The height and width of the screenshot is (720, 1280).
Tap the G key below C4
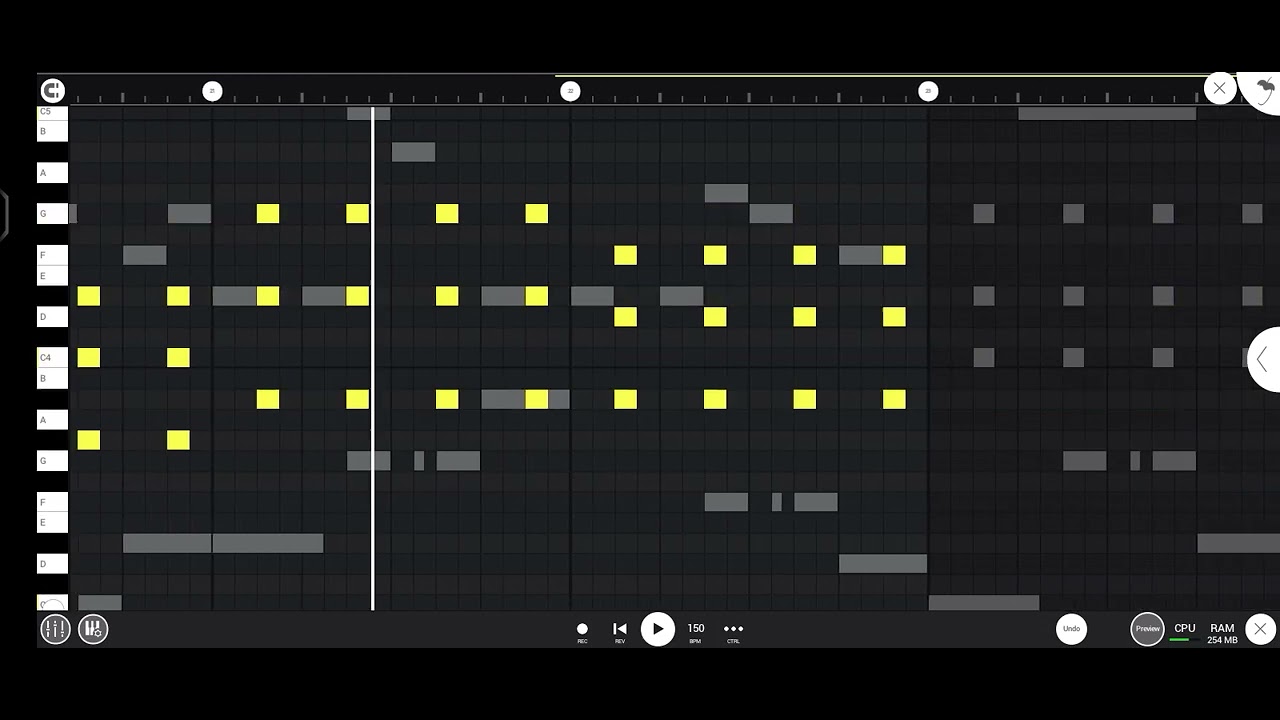pyautogui.click(x=52, y=461)
